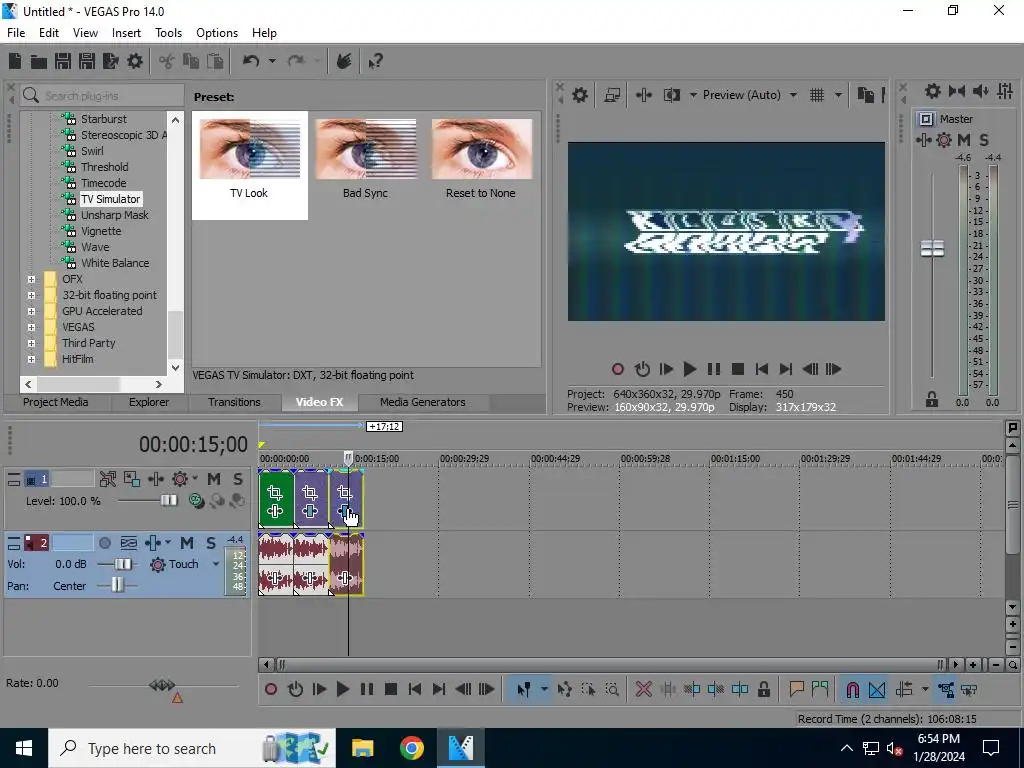
Task: Adjust audio track Pan slider
Action: coord(117,586)
